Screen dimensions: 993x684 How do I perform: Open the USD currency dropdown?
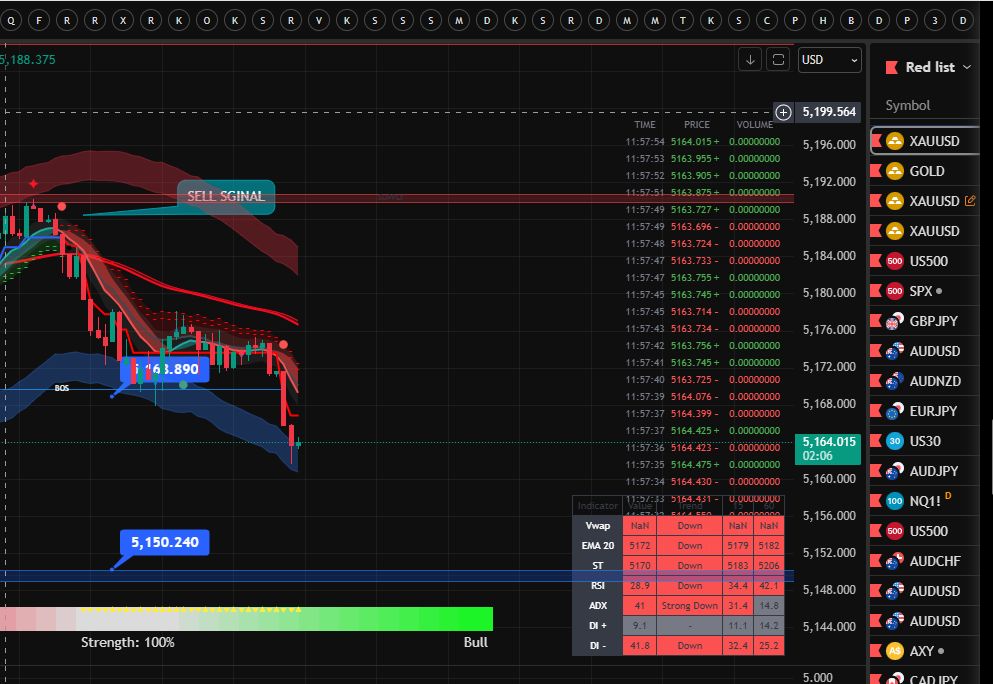pos(829,60)
